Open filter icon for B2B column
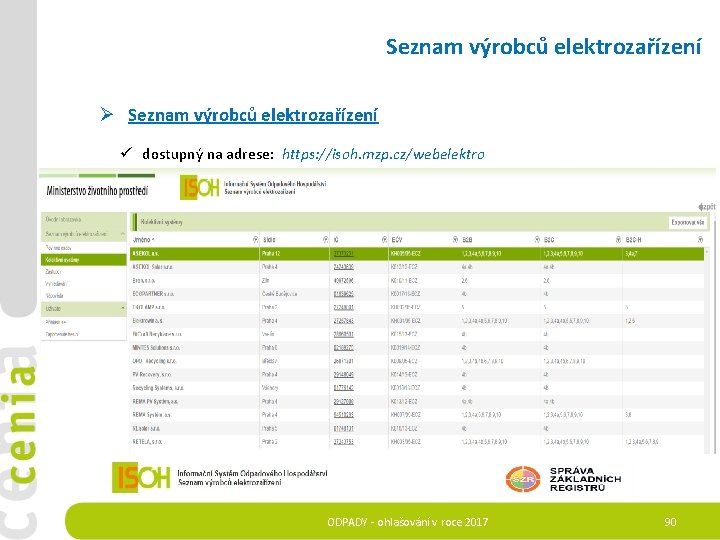 tap(537, 239)
